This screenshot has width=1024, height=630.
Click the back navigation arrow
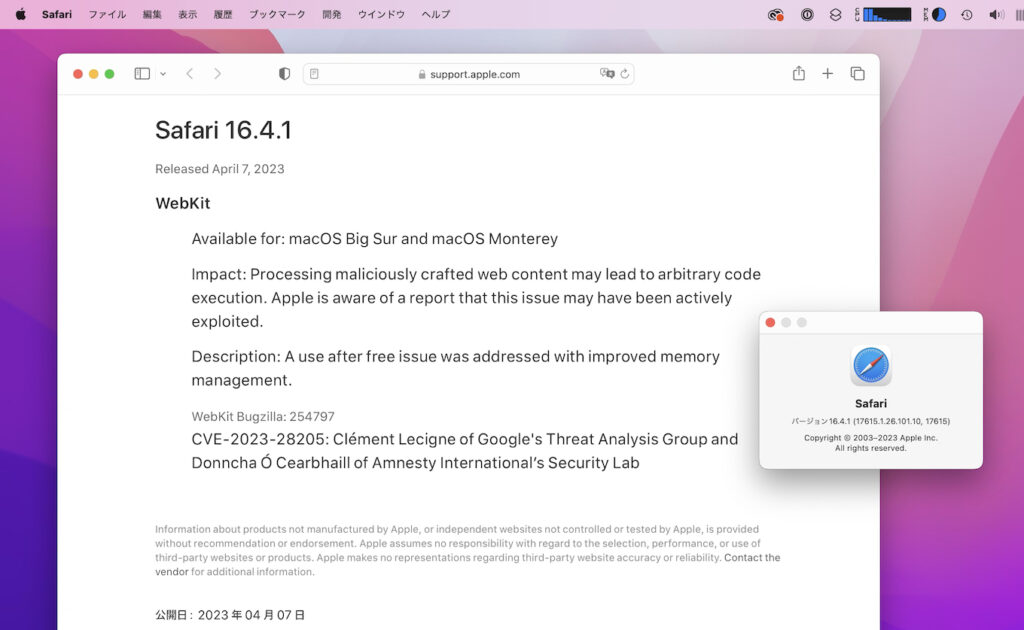[189, 73]
